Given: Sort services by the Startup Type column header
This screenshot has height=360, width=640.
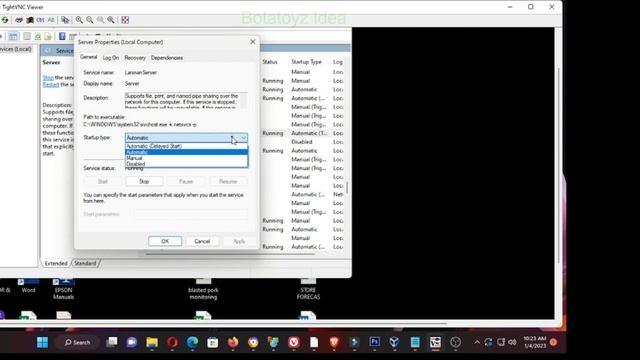Looking at the screenshot, I should [307, 62].
